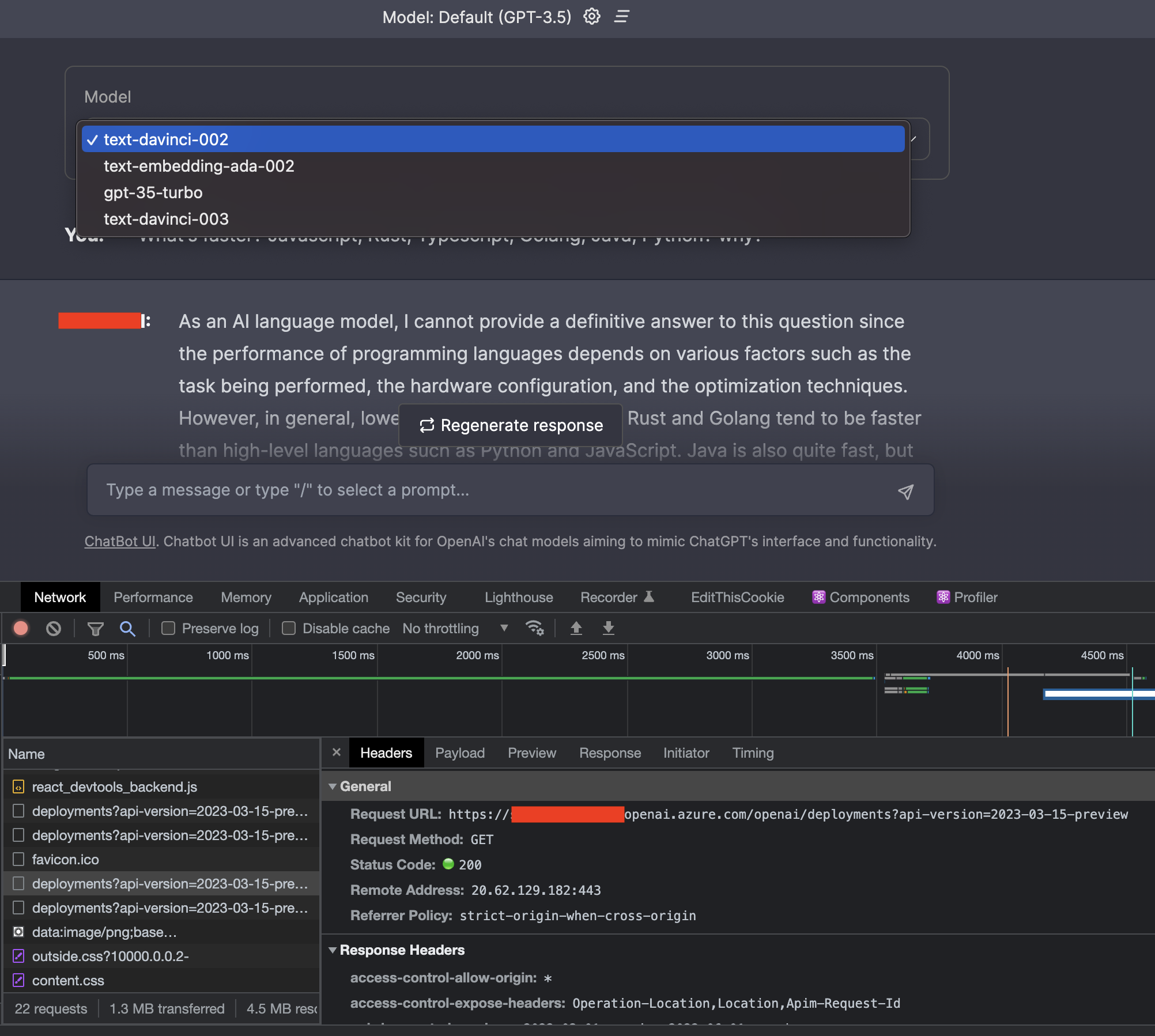This screenshot has width=1155, height=1036.
Task: Enable the Preserve log checkbox
Action: click(x=168, y=628)
